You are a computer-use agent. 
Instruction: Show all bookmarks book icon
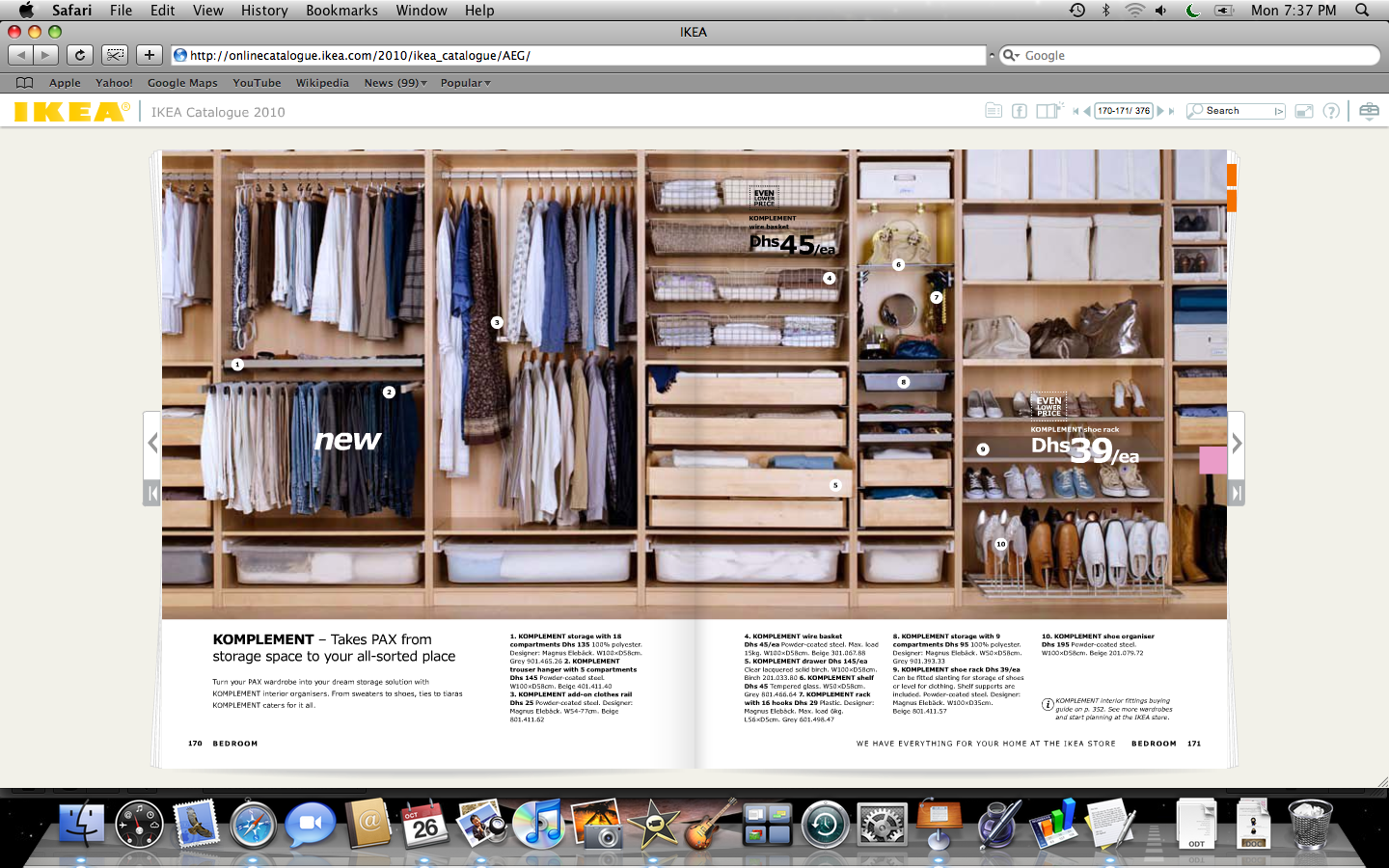(25, 83)
